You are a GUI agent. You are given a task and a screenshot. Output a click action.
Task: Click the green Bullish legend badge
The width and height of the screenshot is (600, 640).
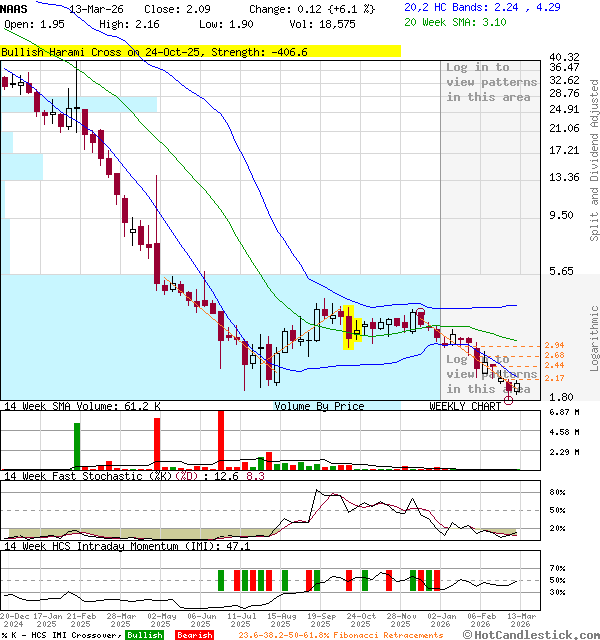[x=144, y=635]
